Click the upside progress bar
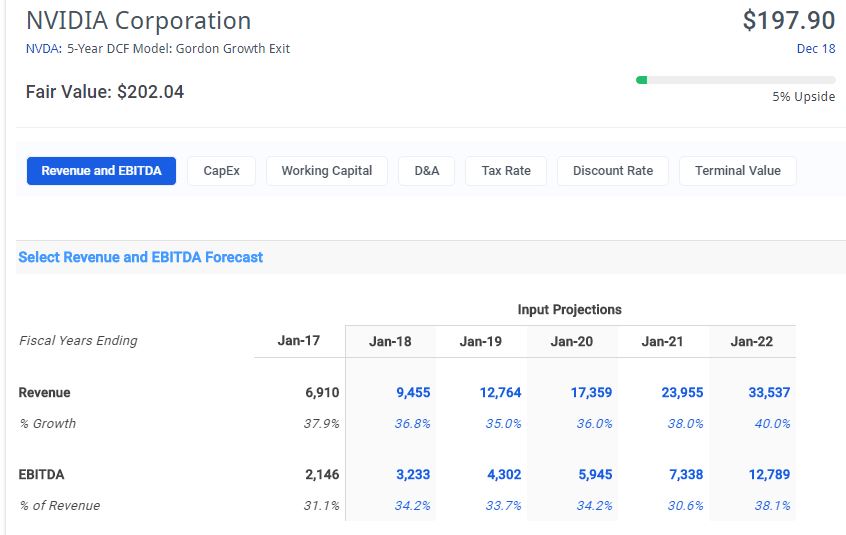The width and height of the screenshot is (846, 535). tap(735, 80)
